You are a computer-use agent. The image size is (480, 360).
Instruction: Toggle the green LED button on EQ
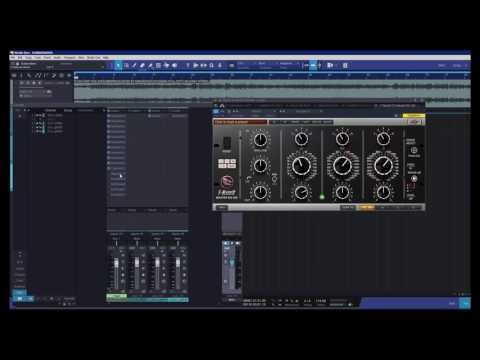coord(322,197)
